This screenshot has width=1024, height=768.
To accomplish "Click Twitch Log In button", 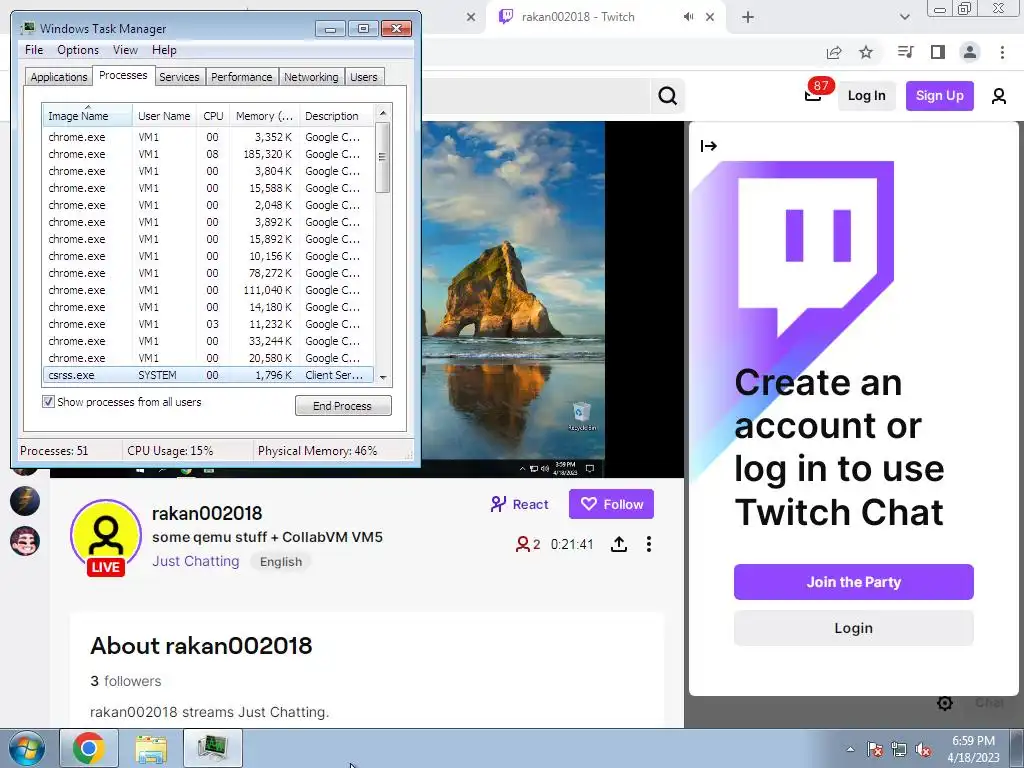I will (x=867, y=96).
